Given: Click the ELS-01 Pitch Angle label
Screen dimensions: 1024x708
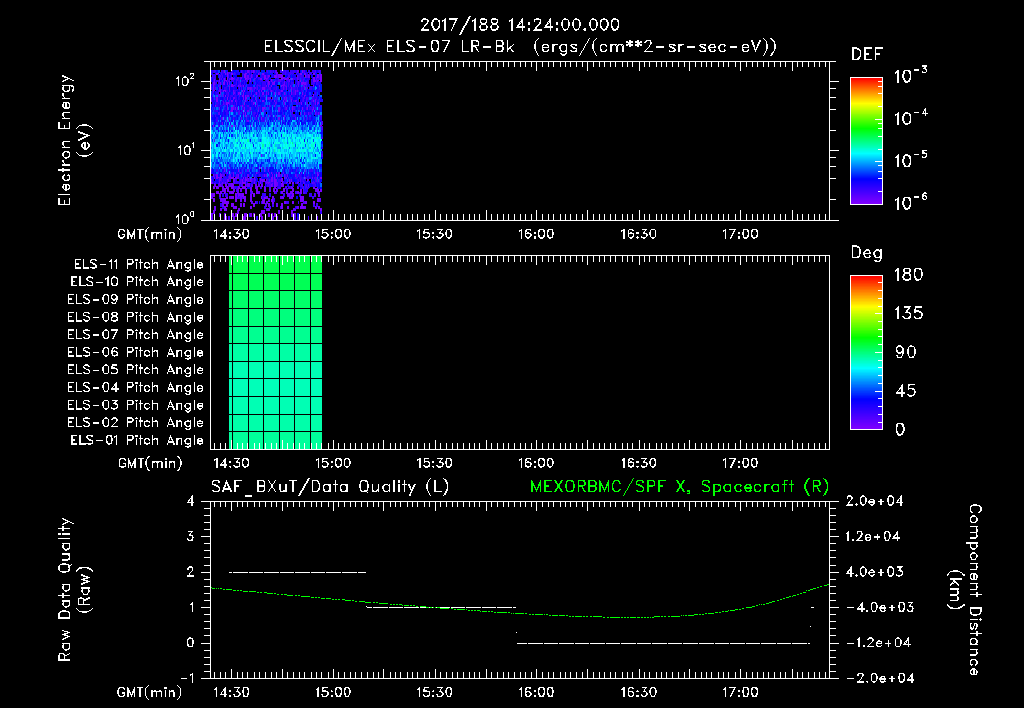Looking at the screenshot, I should [x=136, y=440].
